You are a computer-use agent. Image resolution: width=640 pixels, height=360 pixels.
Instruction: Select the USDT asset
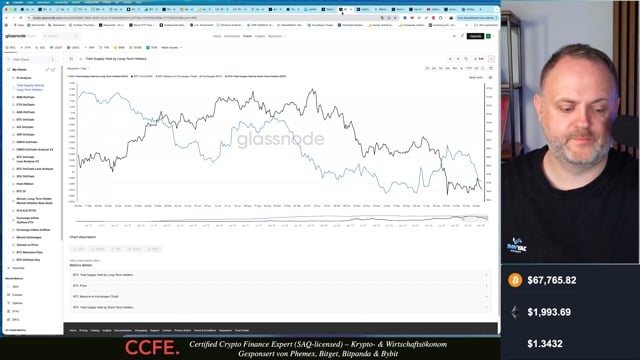point(56,48)
